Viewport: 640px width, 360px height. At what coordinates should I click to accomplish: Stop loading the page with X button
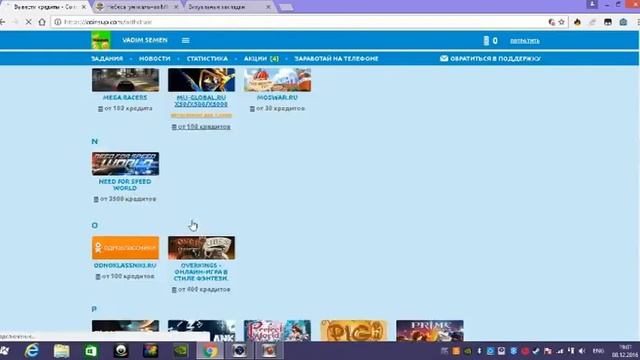coord(29,22)
